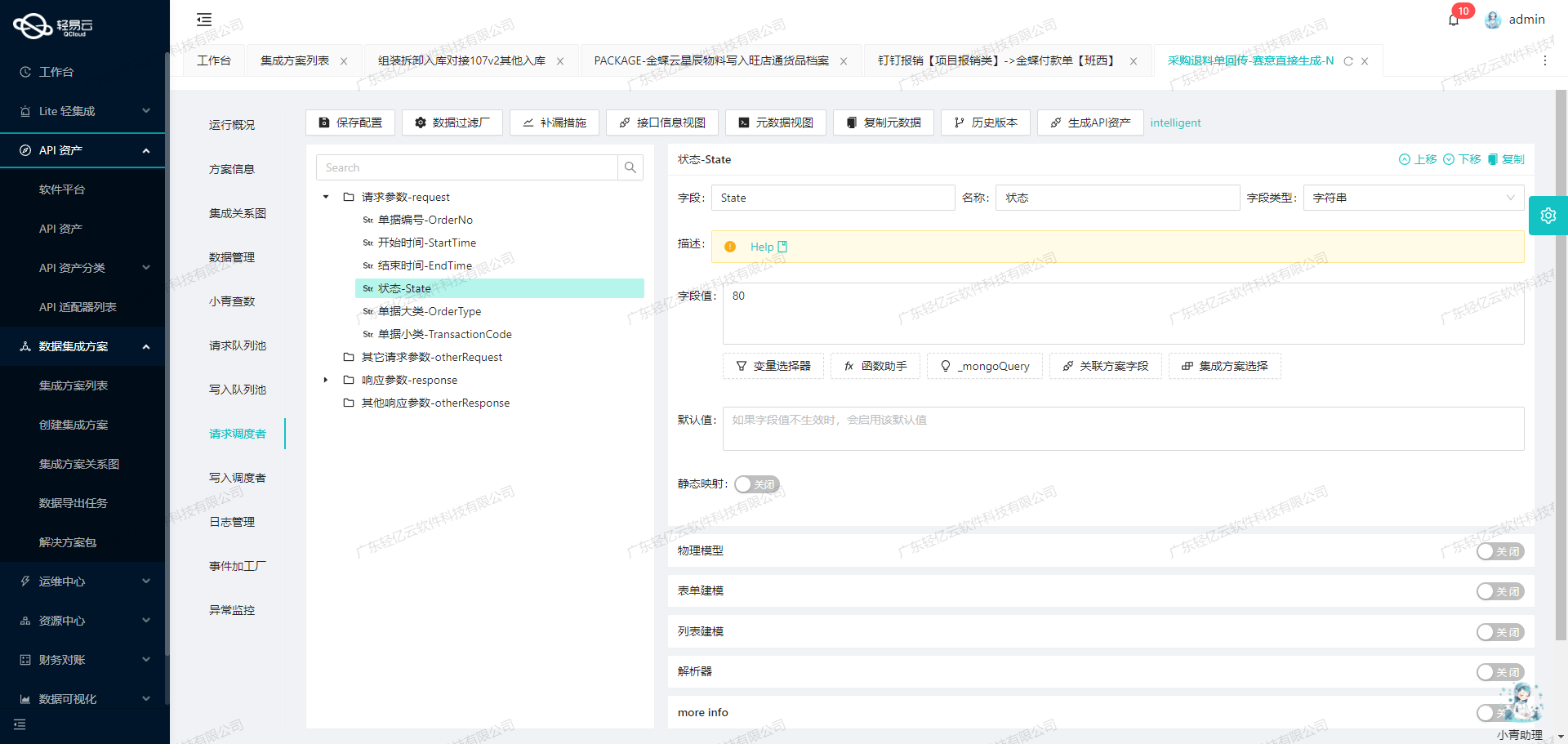Click the QCloud 轻易云 logo
This screenshot has height=744, width=1568.
pyautogui.click(x=54, y=26)
